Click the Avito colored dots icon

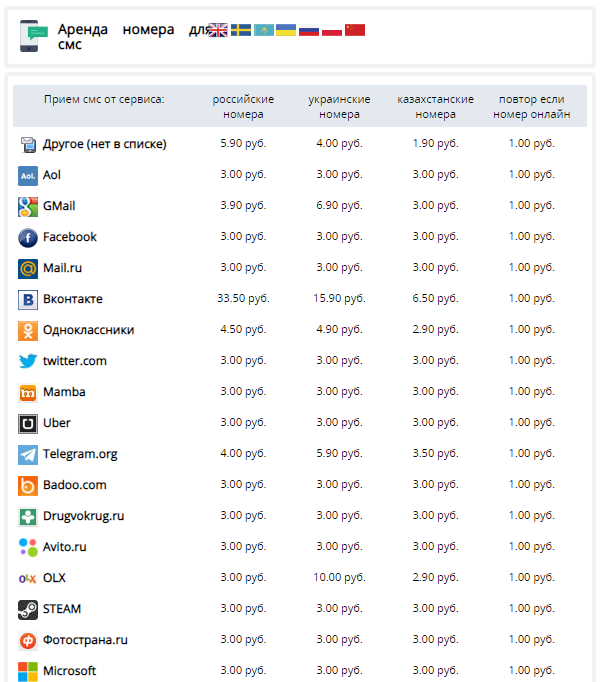pyautogui.click(x=28, y=548)
